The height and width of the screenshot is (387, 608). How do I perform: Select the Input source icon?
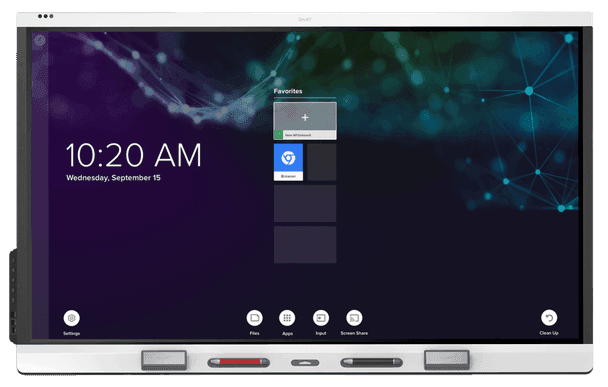point(321,318)
